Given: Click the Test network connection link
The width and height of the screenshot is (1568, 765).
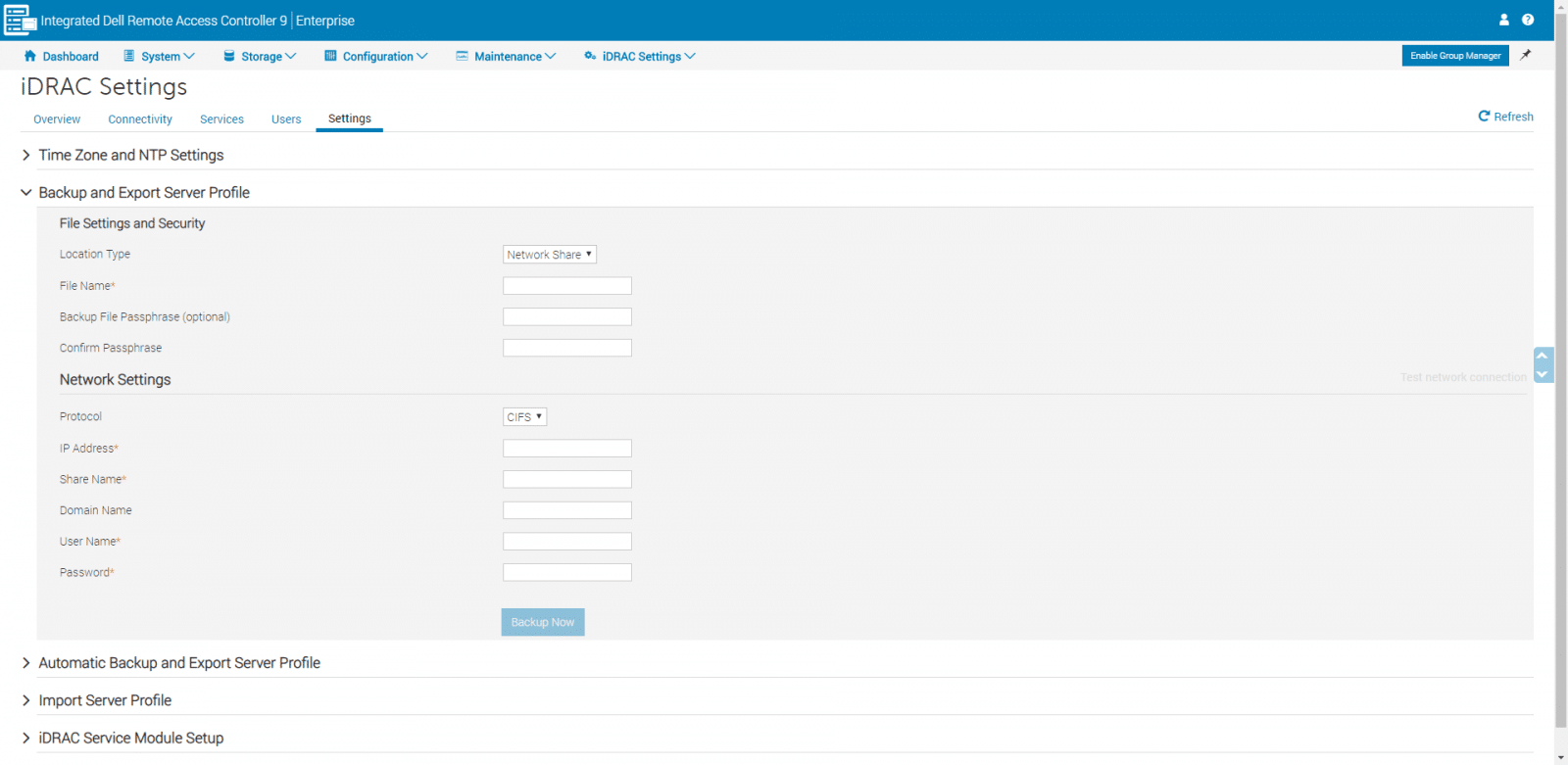Looking at the screenshot, I should click(x=1463, y=377).
